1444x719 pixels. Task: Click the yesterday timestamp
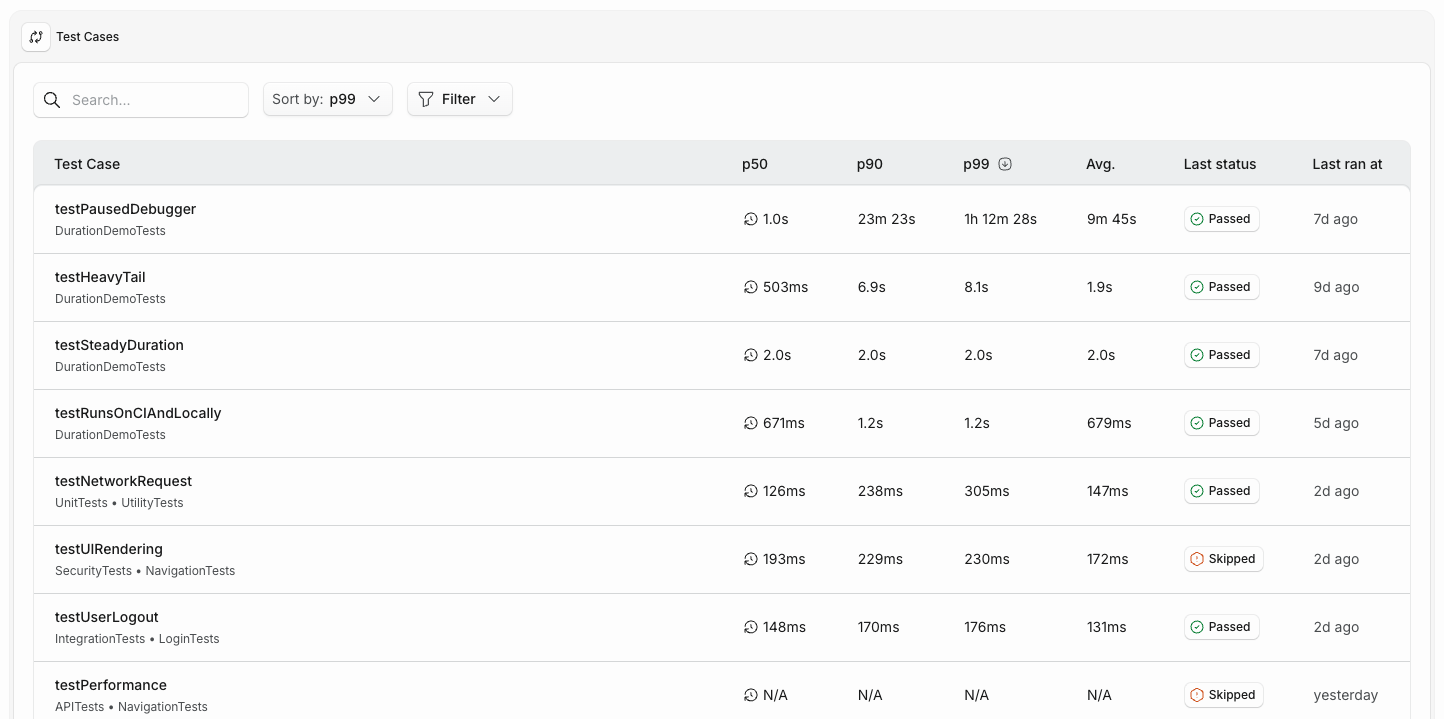[x=1346, y=695]
